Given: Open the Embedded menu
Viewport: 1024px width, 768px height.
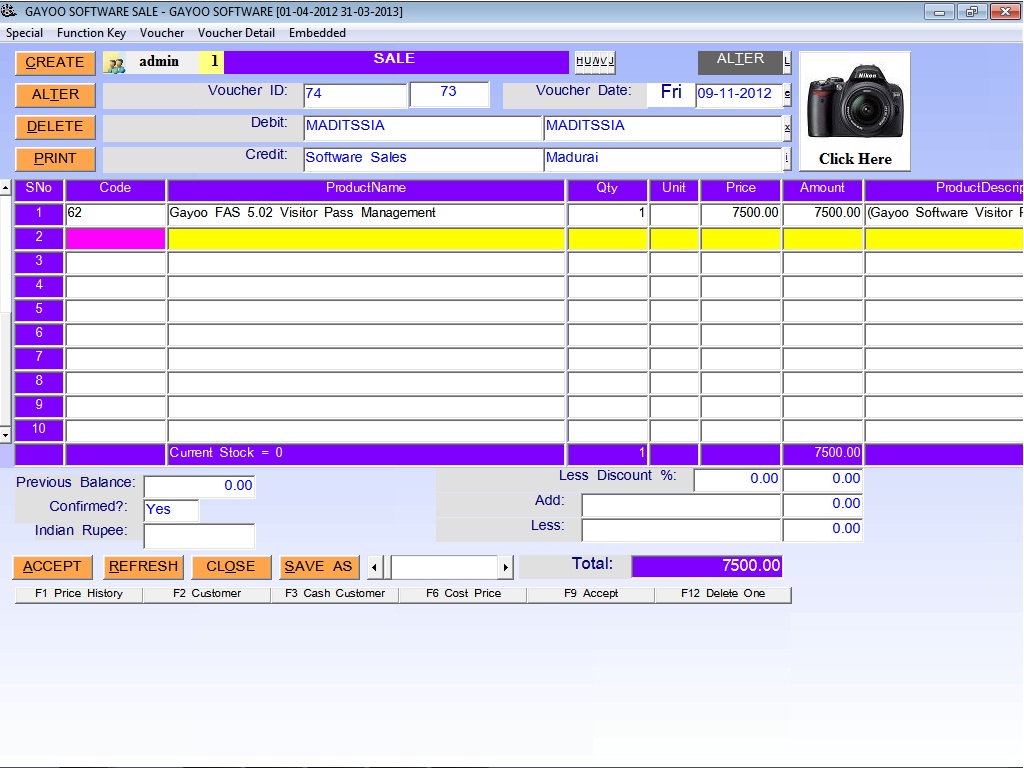Looking at the screenshot, I should (317, 33).
